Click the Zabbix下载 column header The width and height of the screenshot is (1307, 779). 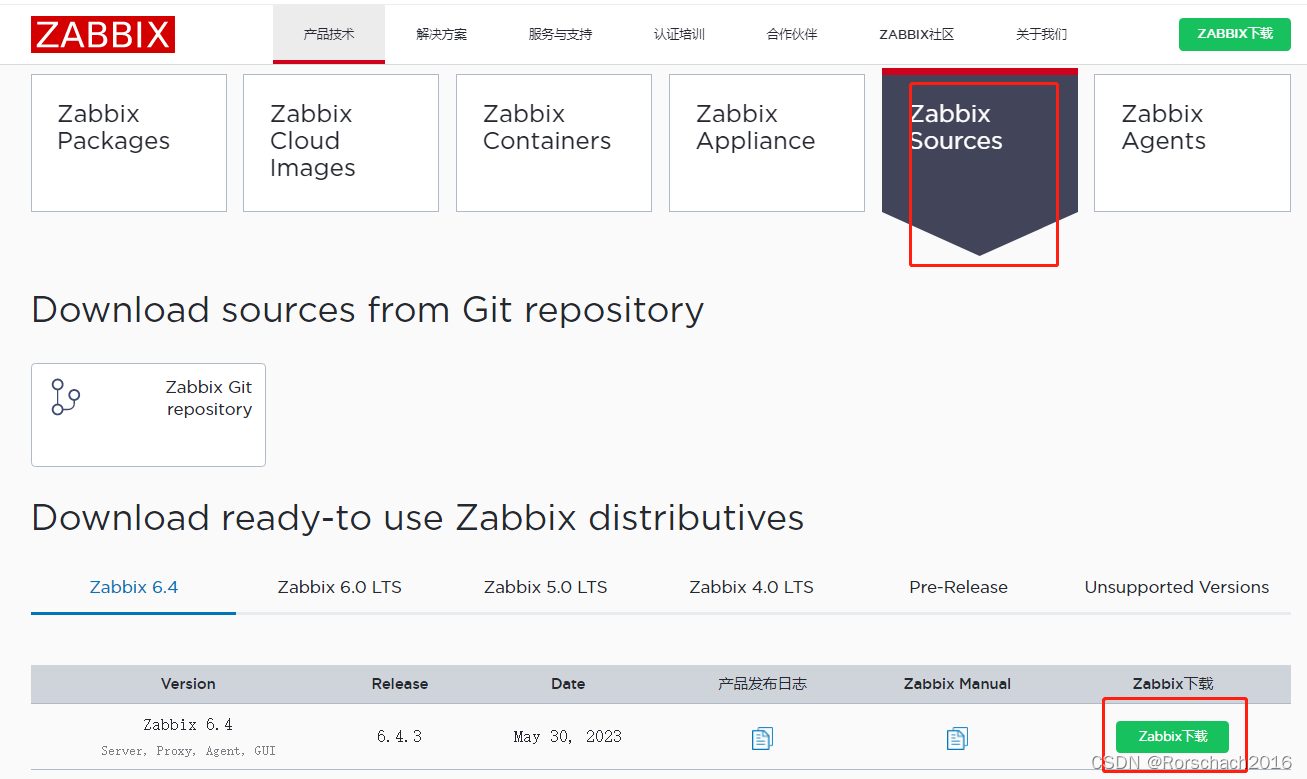[1173, 684]
